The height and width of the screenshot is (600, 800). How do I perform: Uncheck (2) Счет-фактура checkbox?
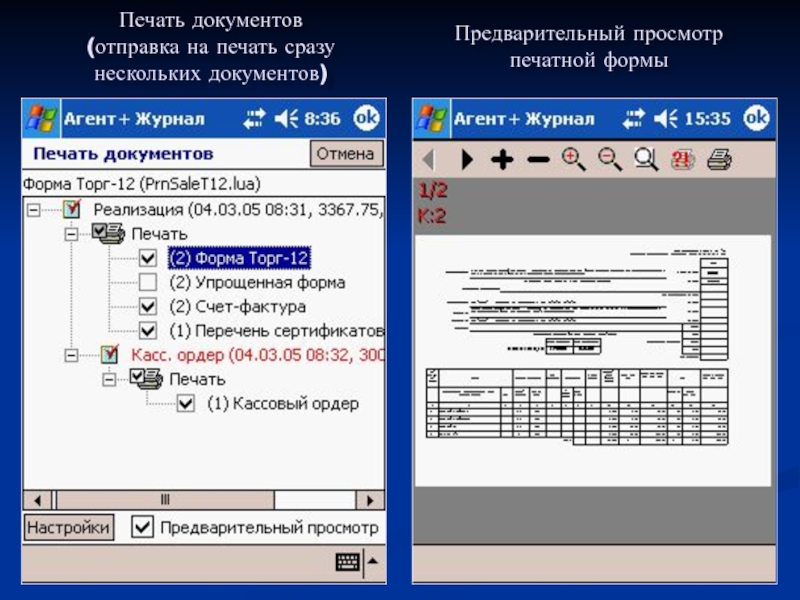tap(148, 307)
